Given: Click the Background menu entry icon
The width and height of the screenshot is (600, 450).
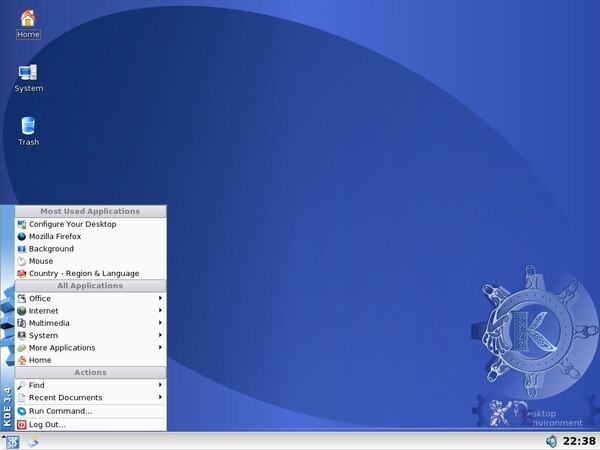Looking at the screenshot, I should (x=22, y=249).
